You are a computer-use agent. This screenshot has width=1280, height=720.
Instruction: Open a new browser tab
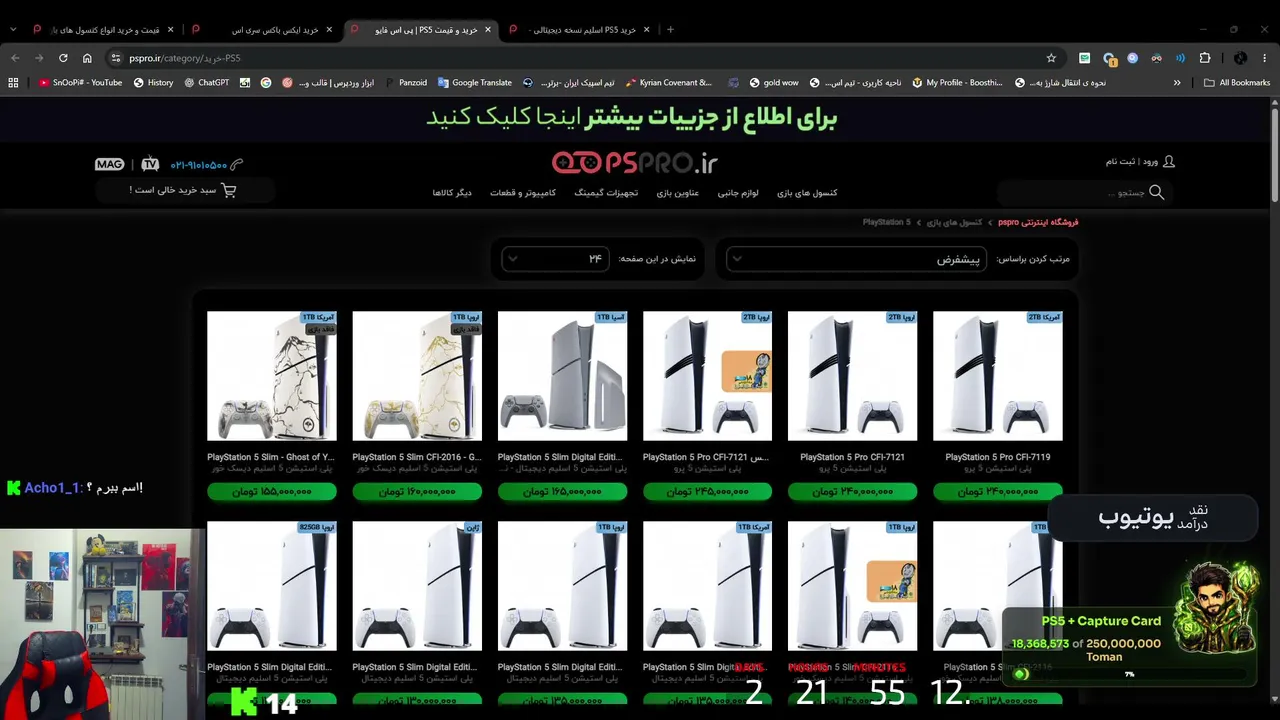pos(670,30)
